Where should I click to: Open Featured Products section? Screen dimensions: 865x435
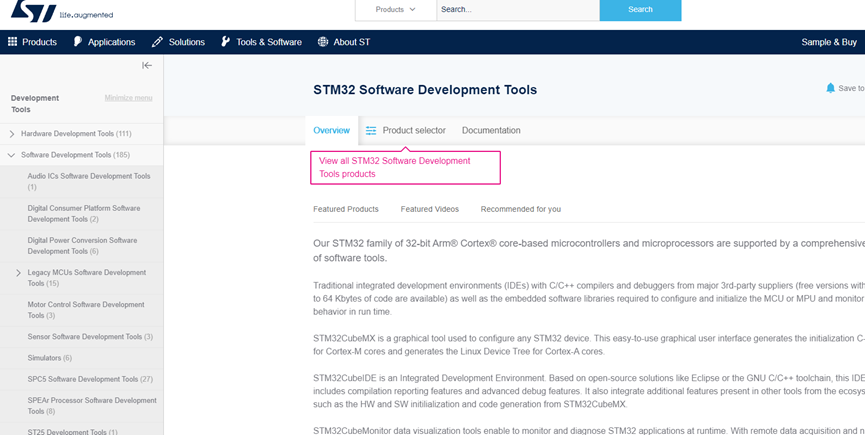(x=346, y=209)
